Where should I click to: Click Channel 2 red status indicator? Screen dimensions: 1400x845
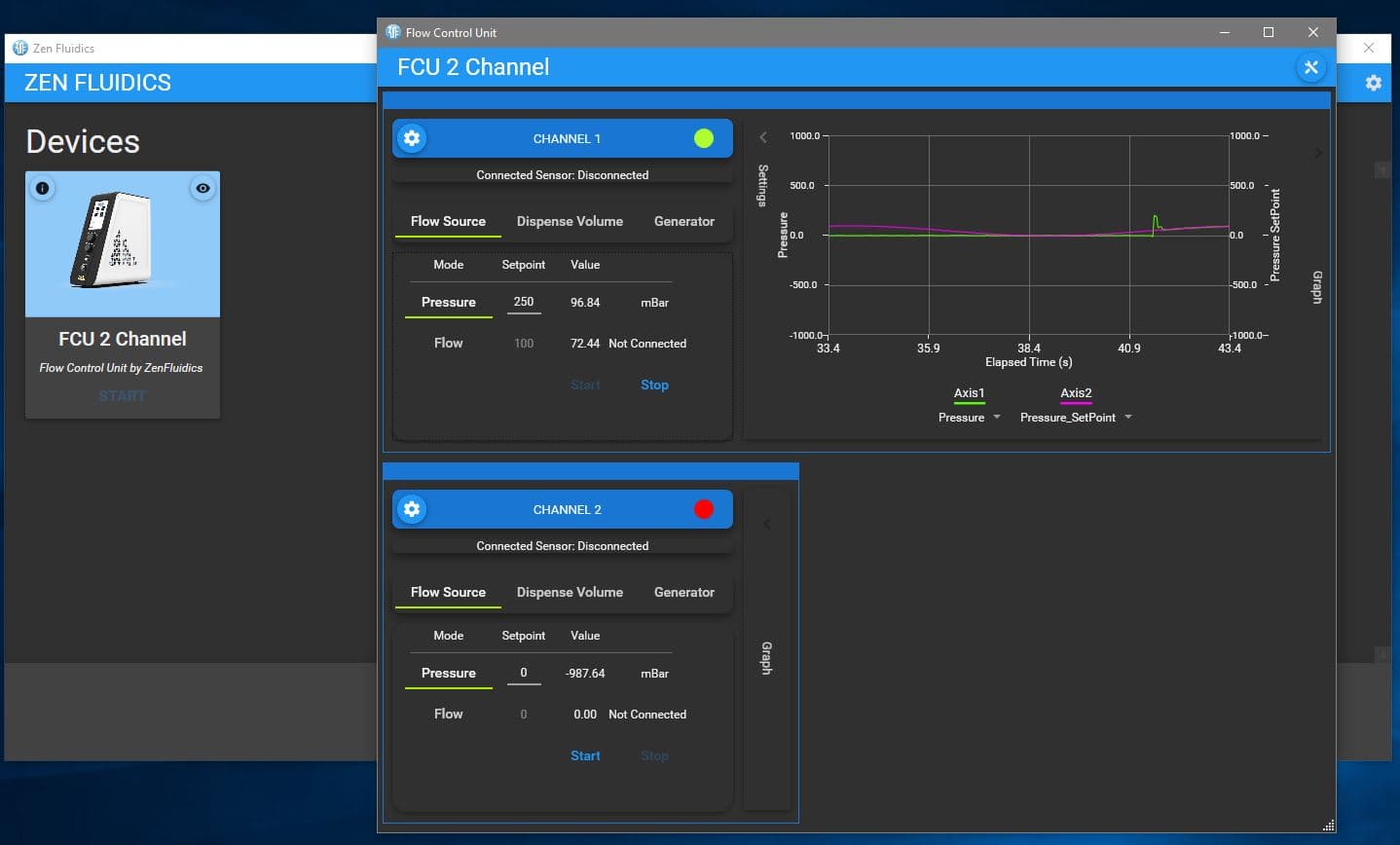(704, 509)
